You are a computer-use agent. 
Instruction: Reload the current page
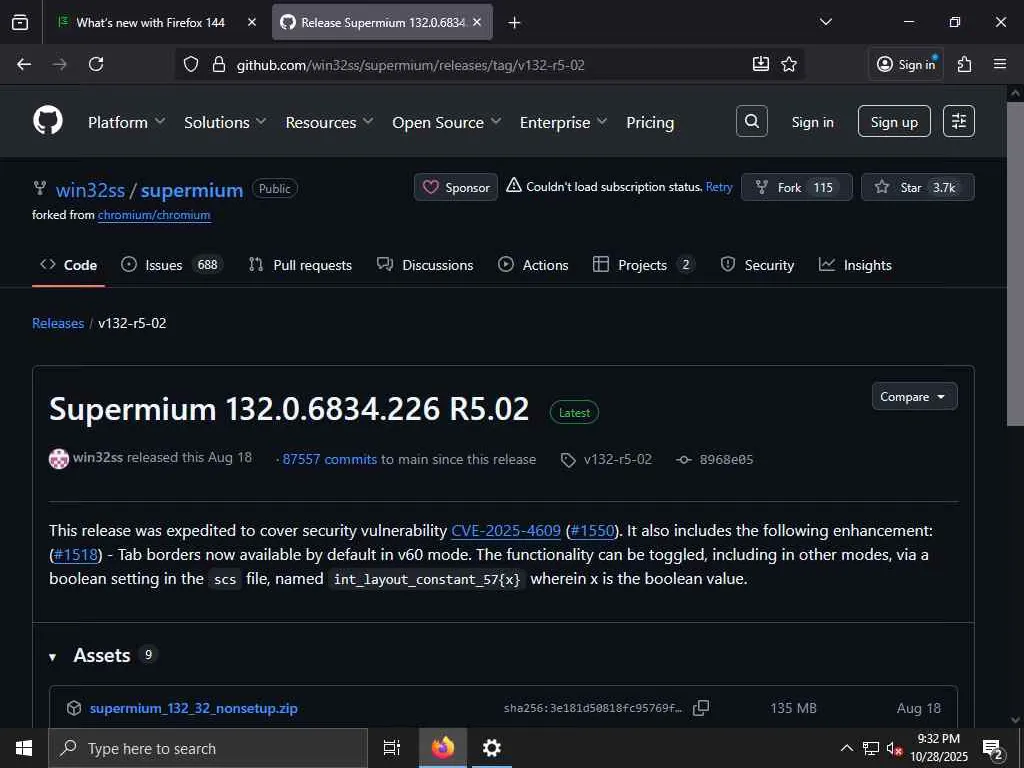96,64
